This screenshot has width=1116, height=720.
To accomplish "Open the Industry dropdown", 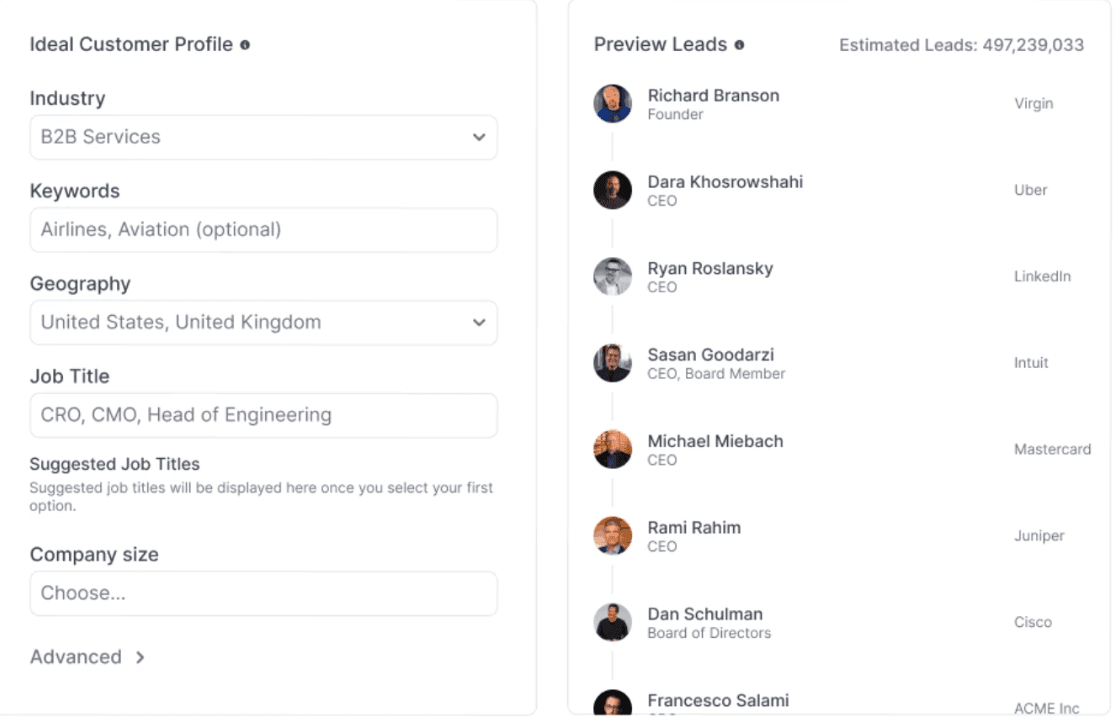I will [263, 137].
